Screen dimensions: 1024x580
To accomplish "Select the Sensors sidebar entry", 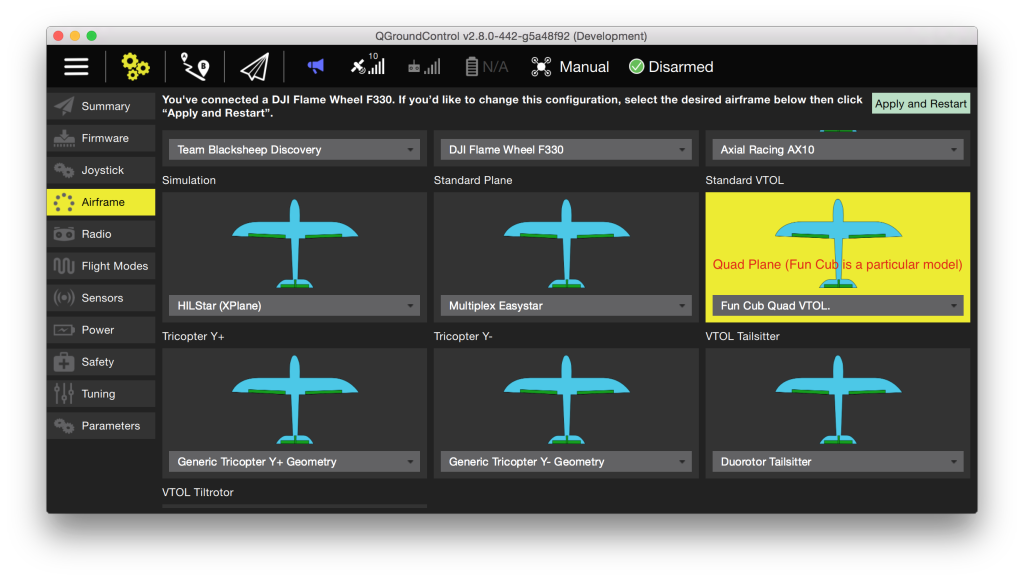I will tap(100, 297).
